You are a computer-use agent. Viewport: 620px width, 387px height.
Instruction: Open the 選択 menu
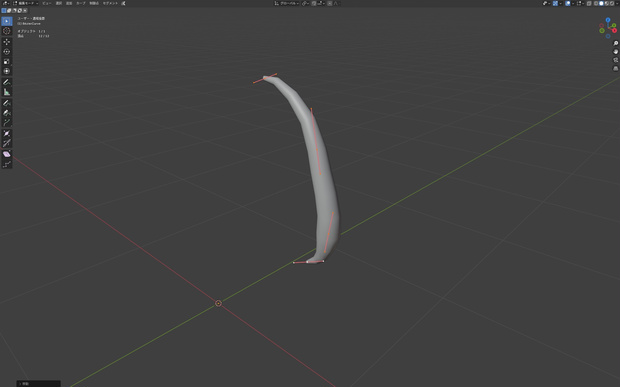tap(59, 3)
